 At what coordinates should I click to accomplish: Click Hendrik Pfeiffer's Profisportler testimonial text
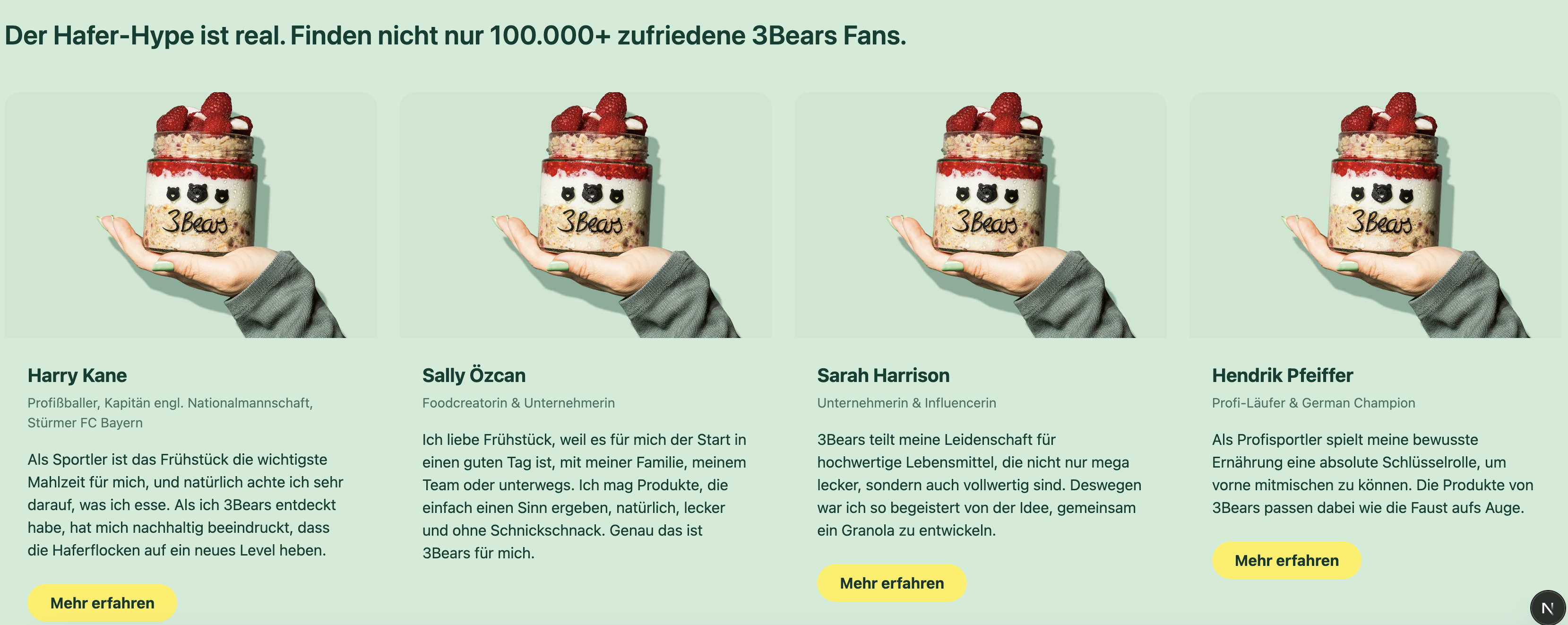(x=1372, y=473)
